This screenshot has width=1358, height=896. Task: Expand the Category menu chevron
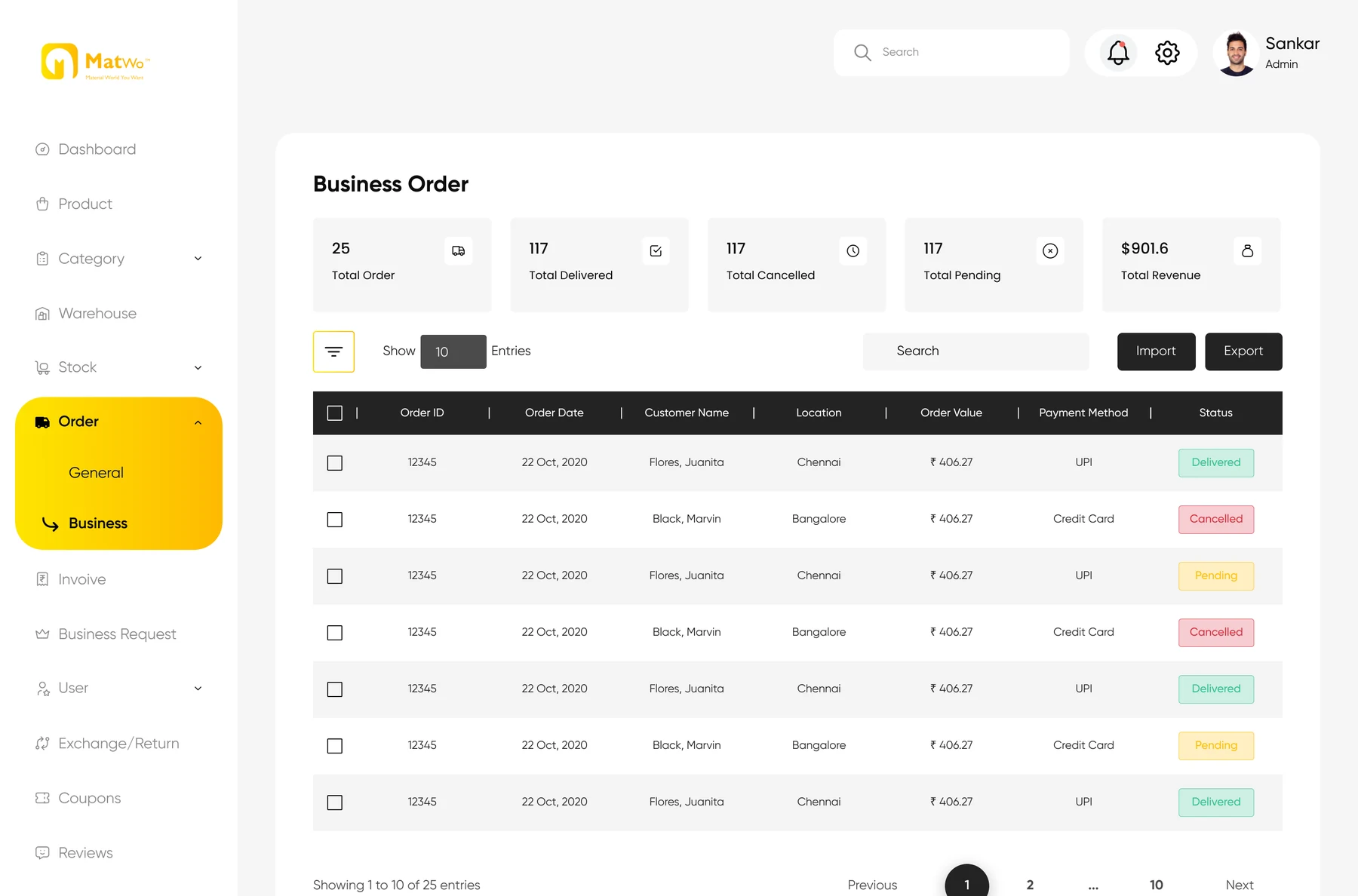198,259
